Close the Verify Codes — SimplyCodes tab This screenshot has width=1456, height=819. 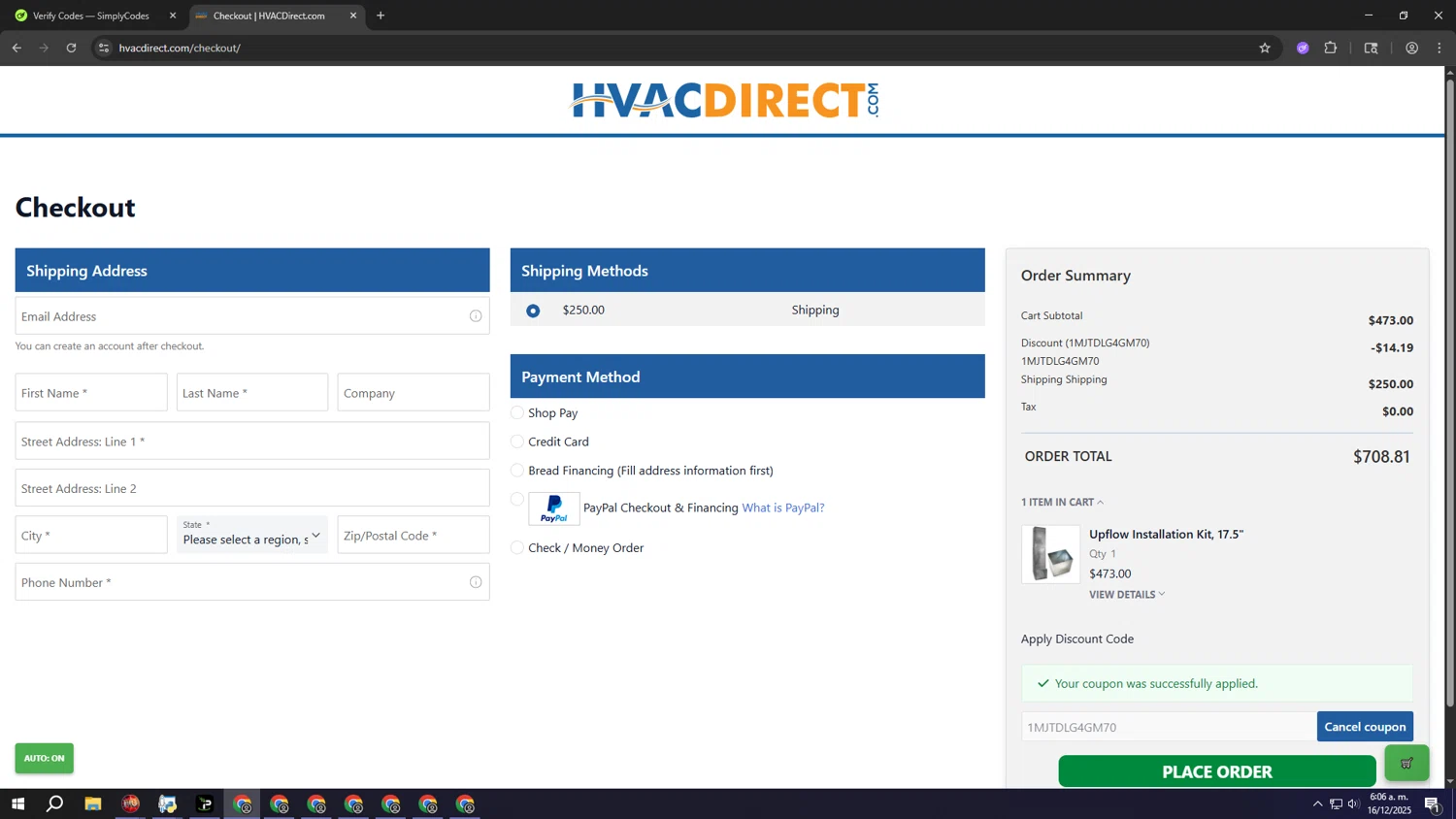click(173, 16)
